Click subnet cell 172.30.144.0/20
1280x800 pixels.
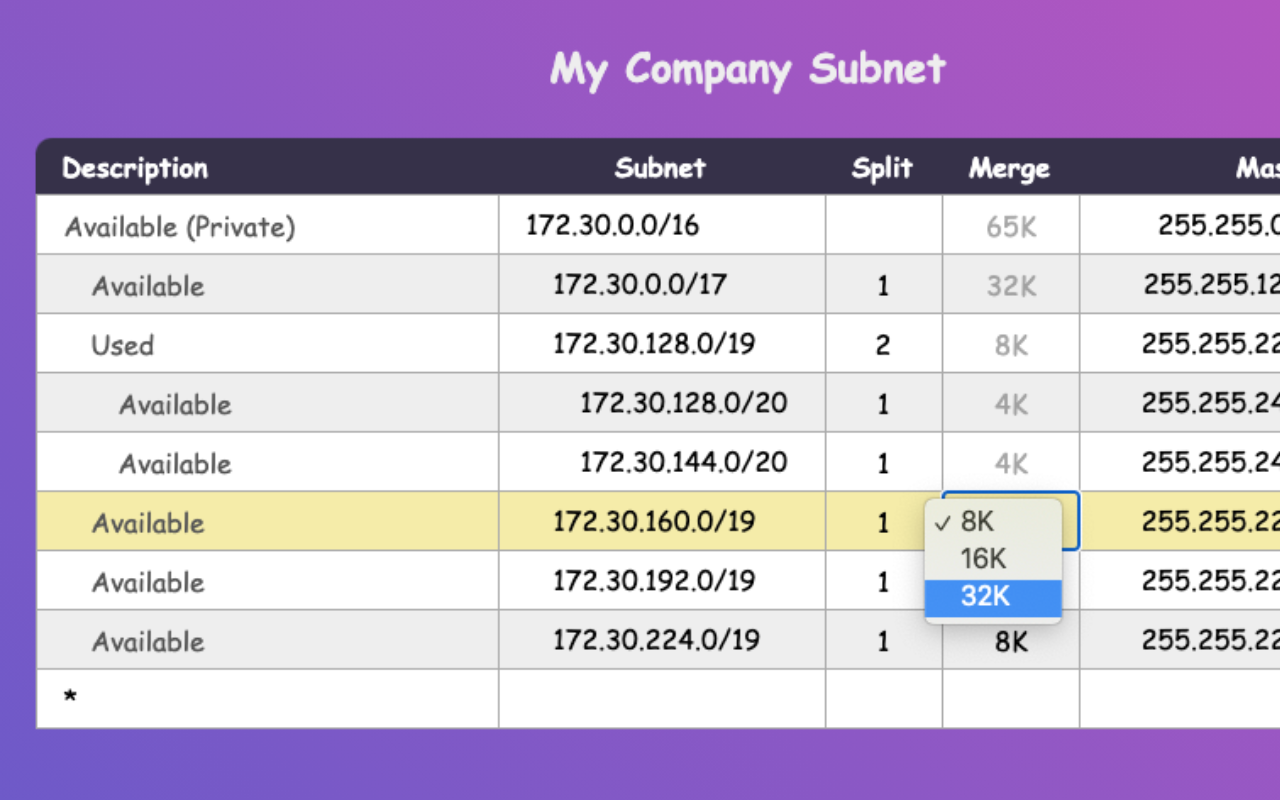click(662, 462)
